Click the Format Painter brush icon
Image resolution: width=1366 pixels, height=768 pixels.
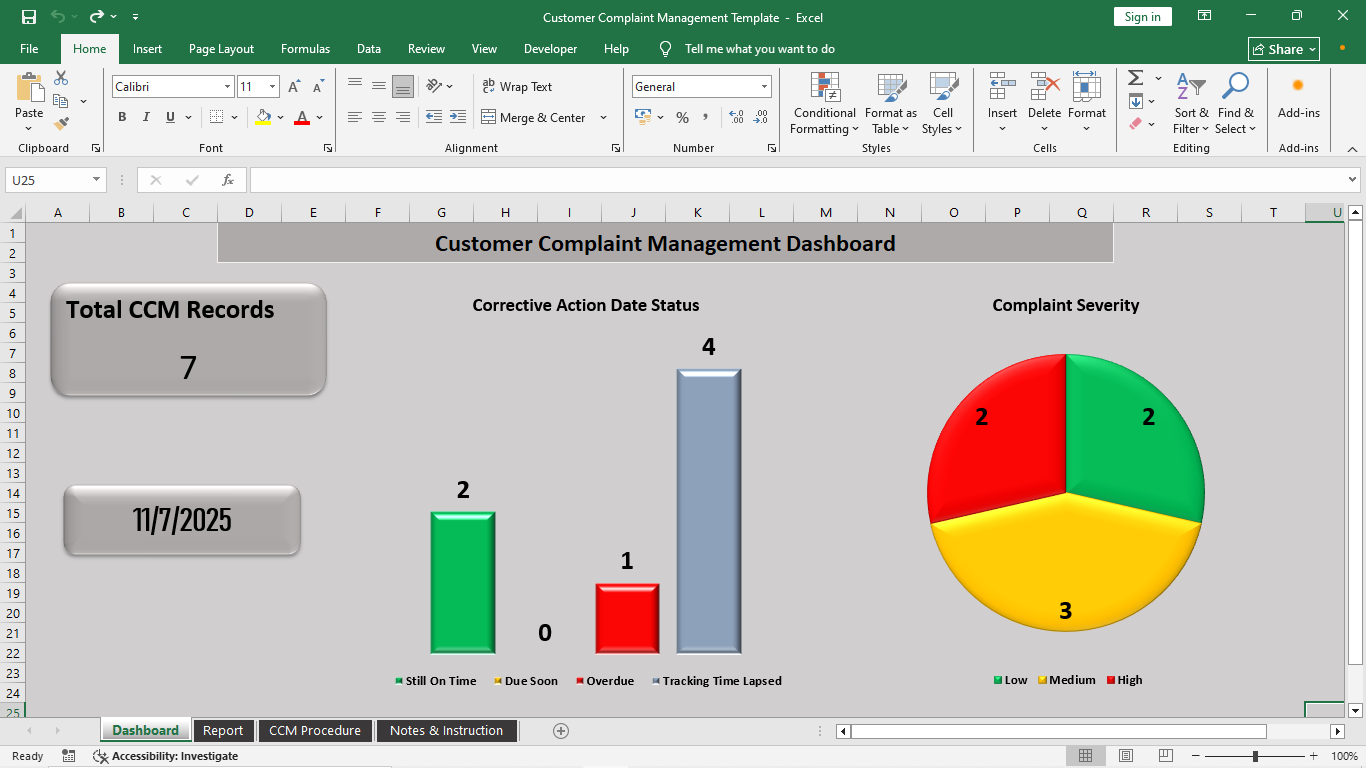pyautogui.click(x=61, y=124)
